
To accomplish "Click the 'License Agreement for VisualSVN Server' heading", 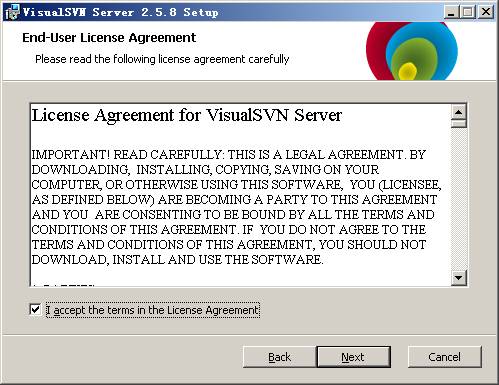I will [187, 115].
